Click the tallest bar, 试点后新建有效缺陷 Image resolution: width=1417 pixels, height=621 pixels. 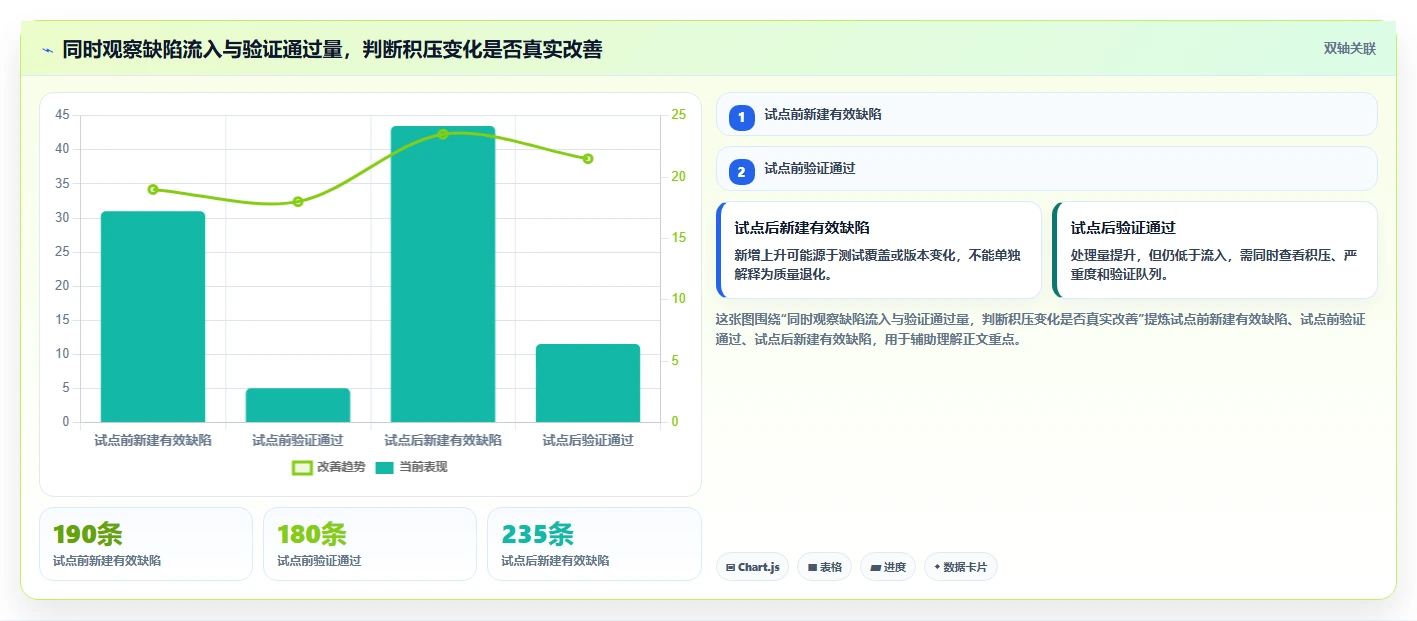point(443,274)
